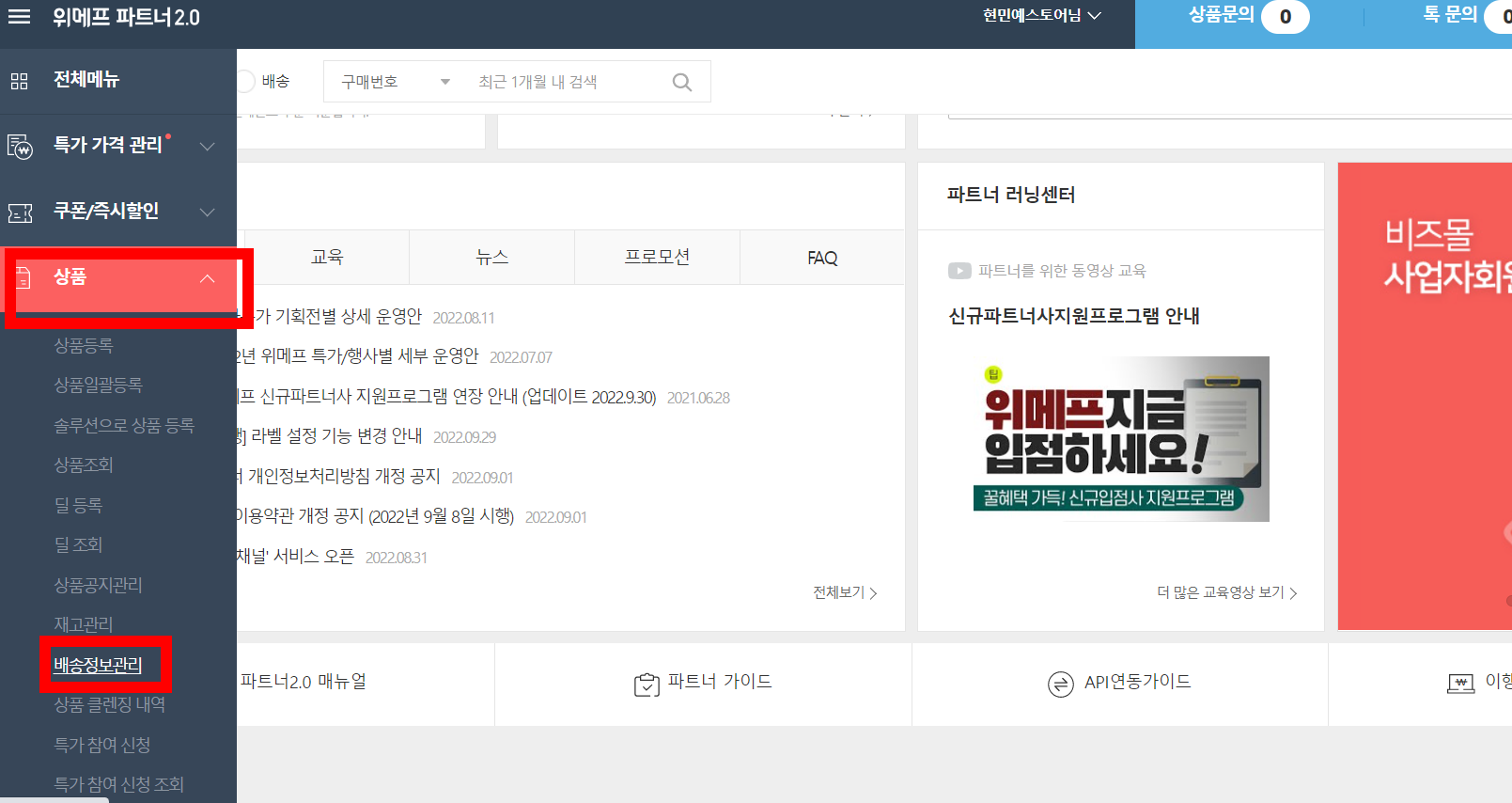
Task: Click the 특가 가격 관리 icon
Action: click(20, 146)
